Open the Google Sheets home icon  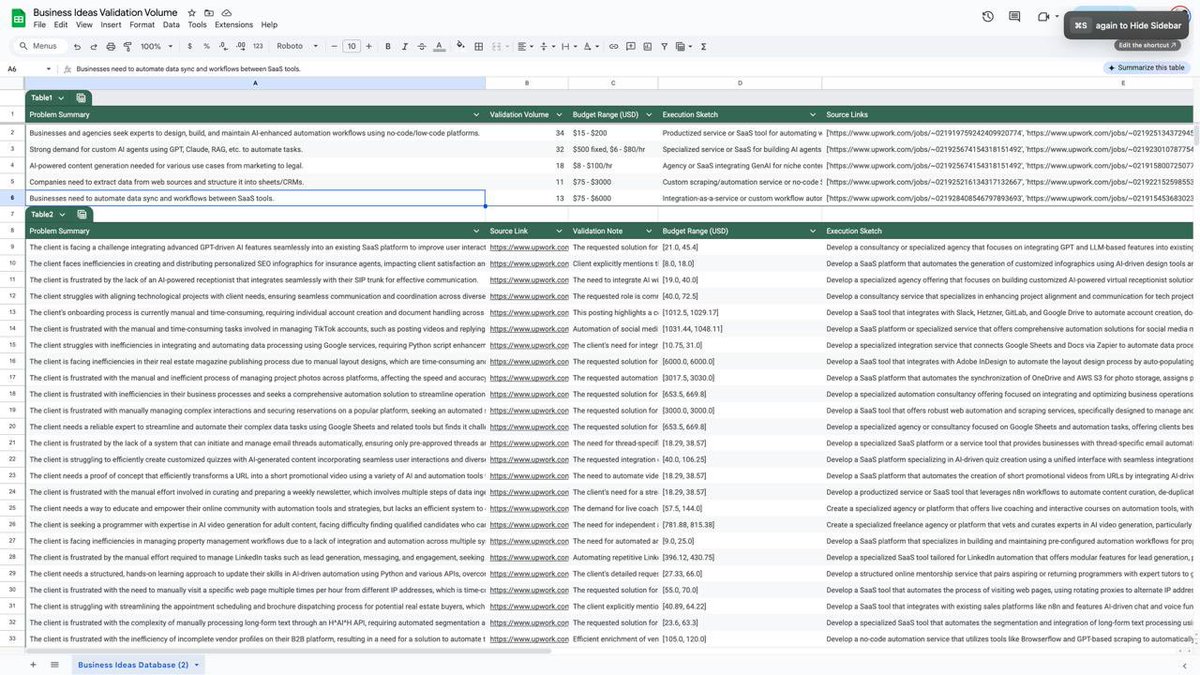(x=17, y=17)
